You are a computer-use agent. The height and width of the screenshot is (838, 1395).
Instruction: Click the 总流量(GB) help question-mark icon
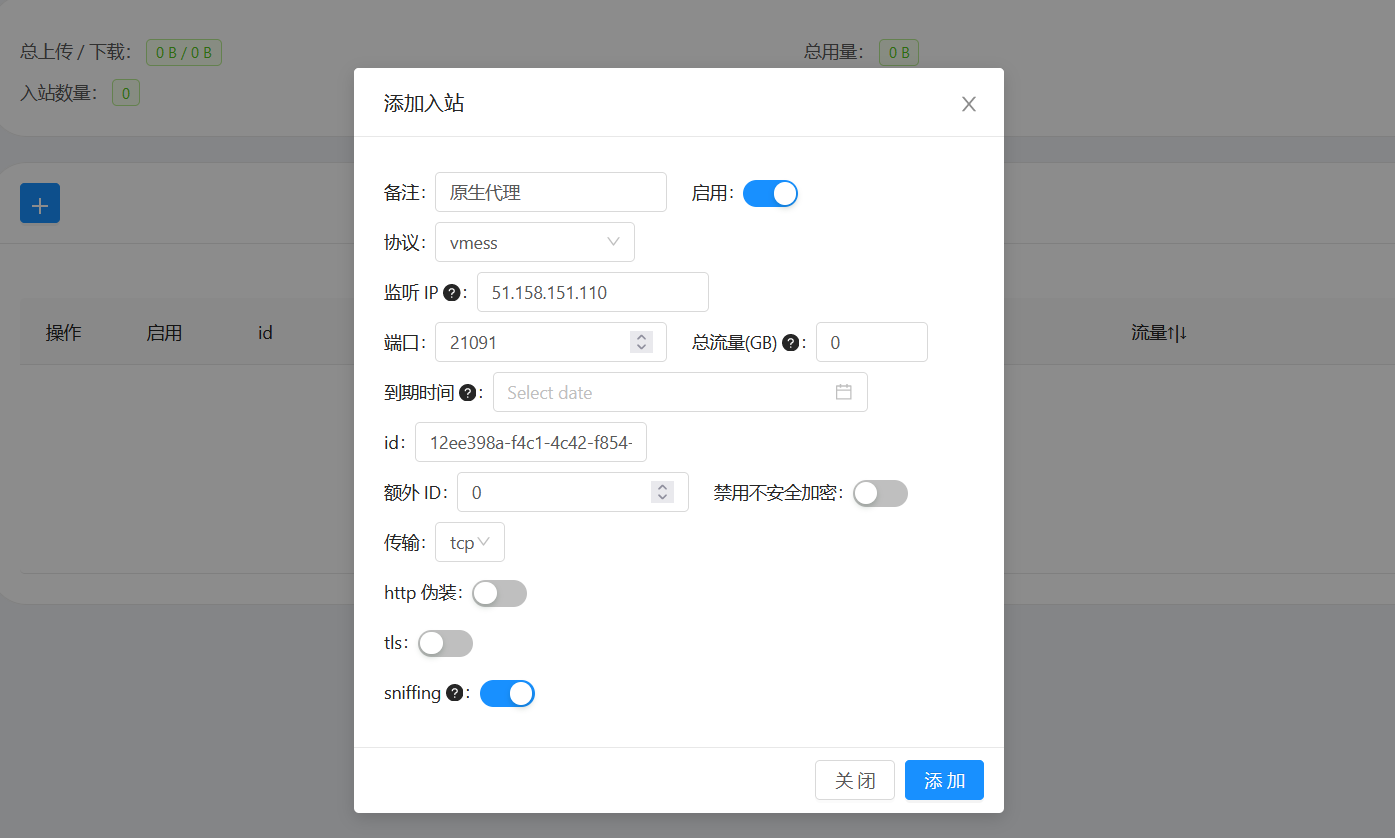coord(790,343)
